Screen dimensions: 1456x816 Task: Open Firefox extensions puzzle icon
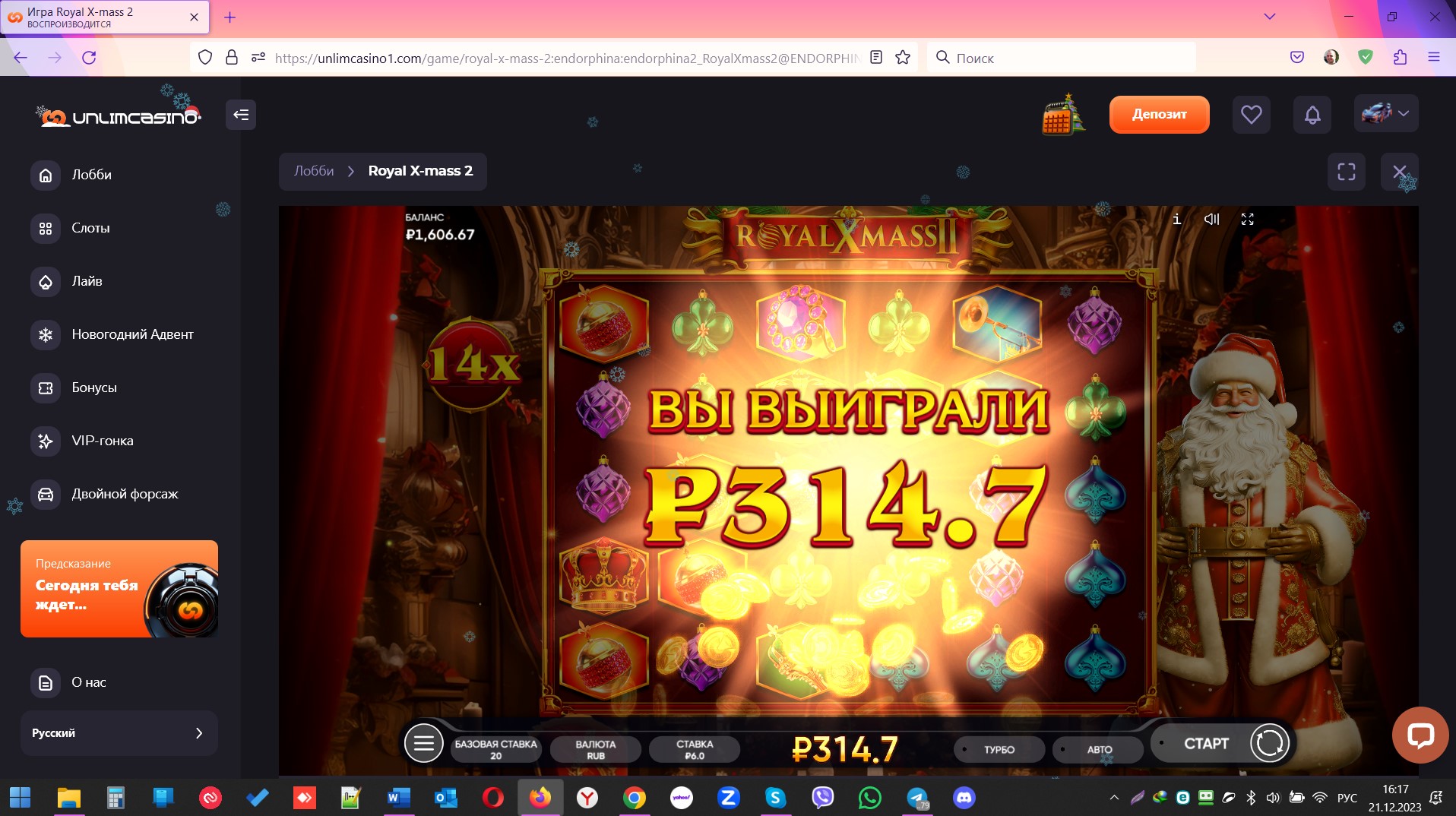click(x=1400, y=58)
